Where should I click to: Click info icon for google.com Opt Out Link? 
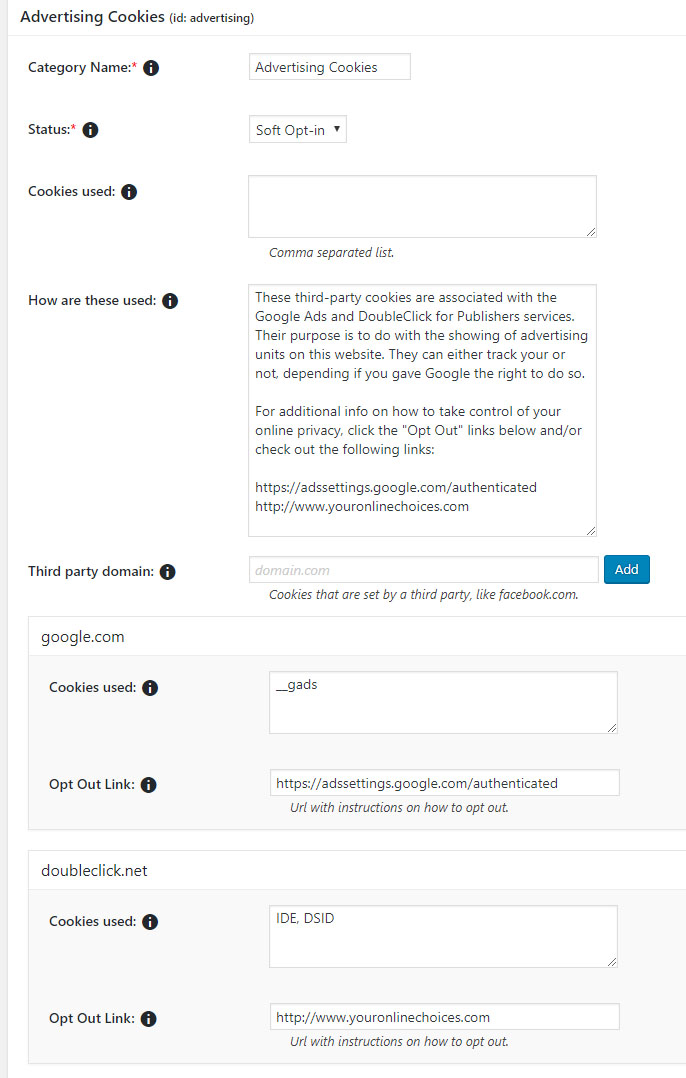(148, 785)
